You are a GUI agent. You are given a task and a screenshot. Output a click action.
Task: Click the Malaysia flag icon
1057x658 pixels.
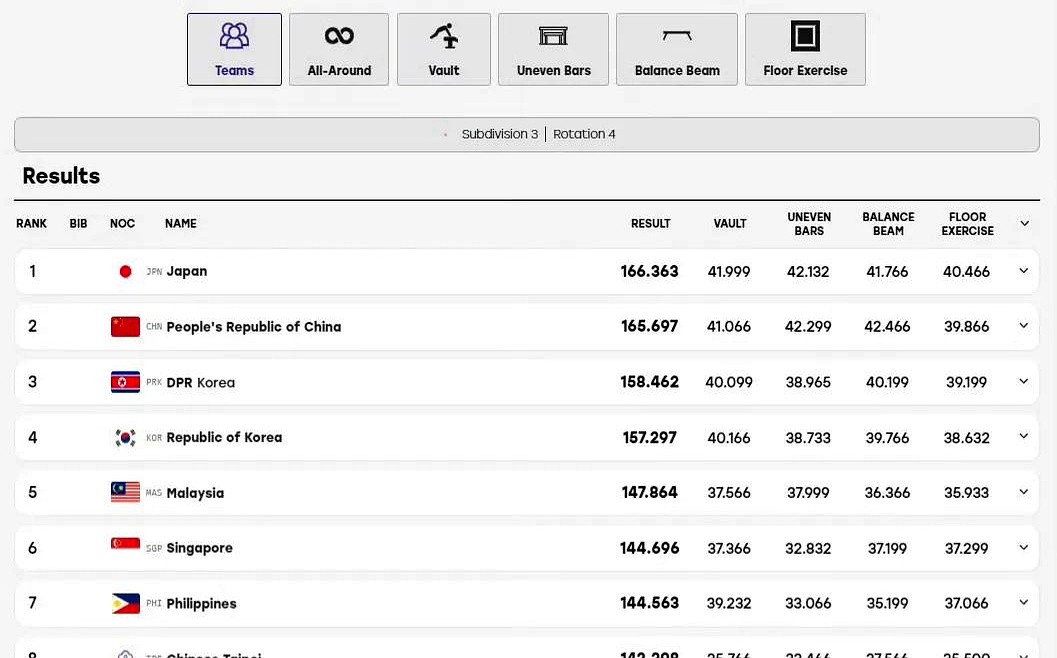click(125, 492)
